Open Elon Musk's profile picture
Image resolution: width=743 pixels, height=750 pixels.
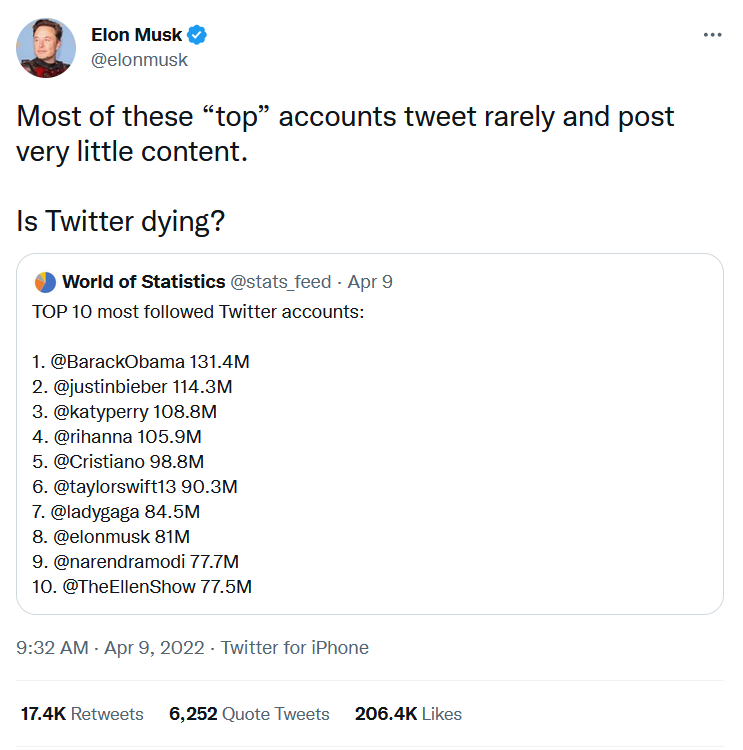click(46, 47)
